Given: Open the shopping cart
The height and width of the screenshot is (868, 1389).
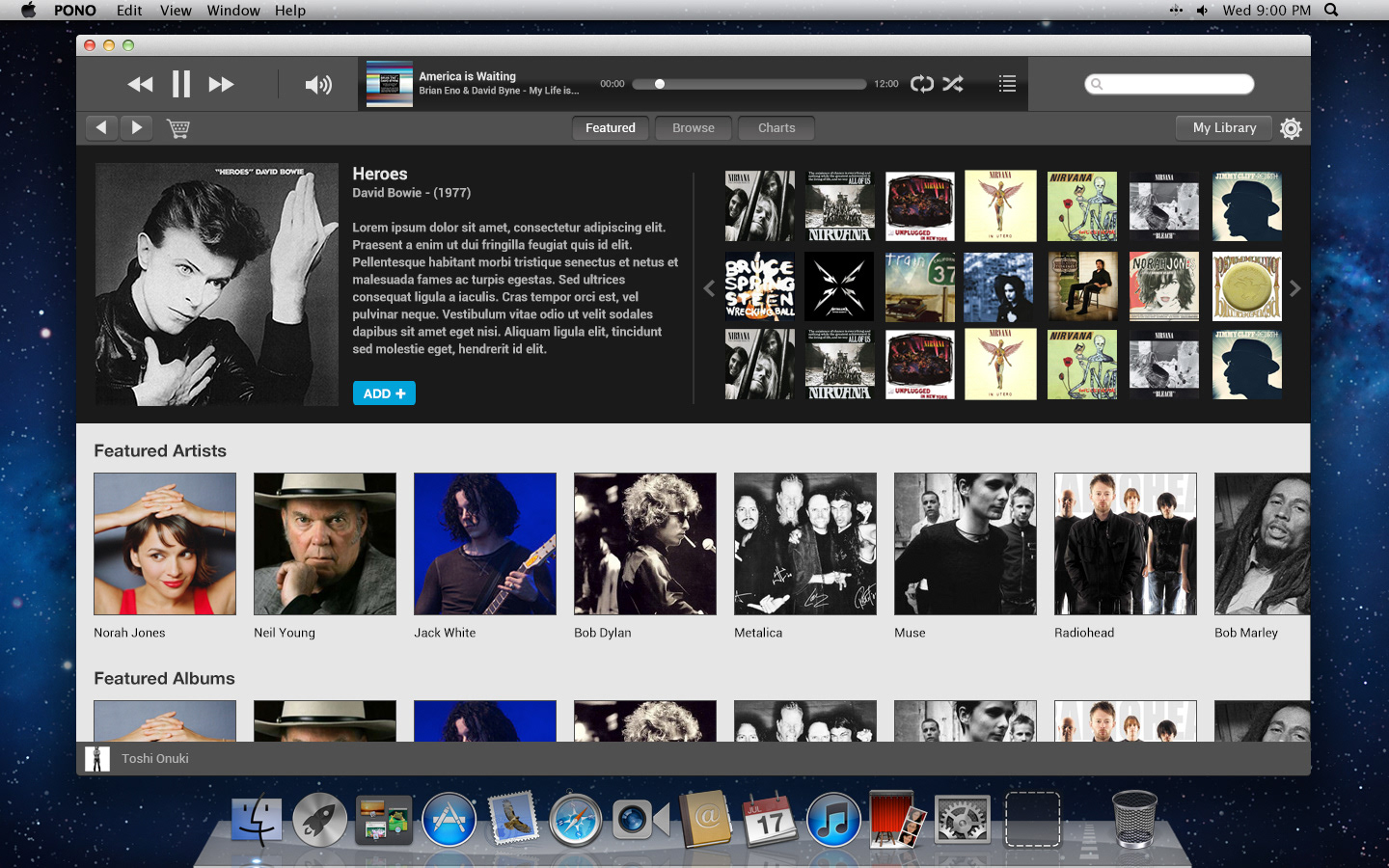Looking at the screenshot, I should 178,128.
